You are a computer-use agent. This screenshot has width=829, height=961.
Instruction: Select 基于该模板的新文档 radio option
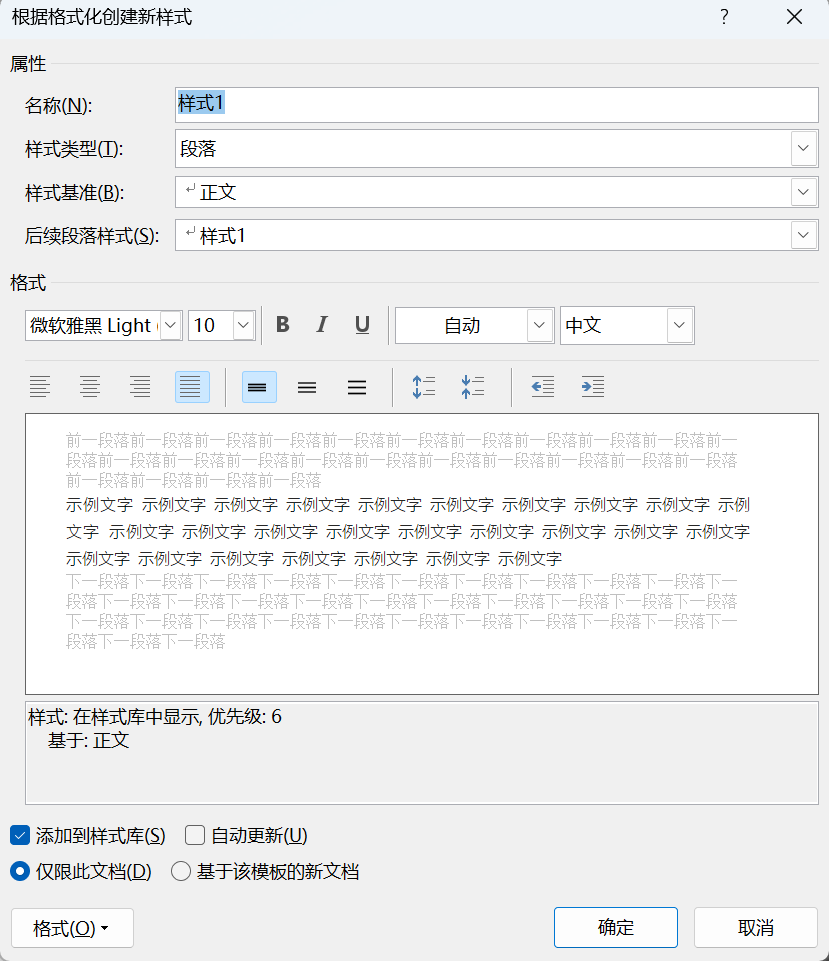(x=181, y=871)
